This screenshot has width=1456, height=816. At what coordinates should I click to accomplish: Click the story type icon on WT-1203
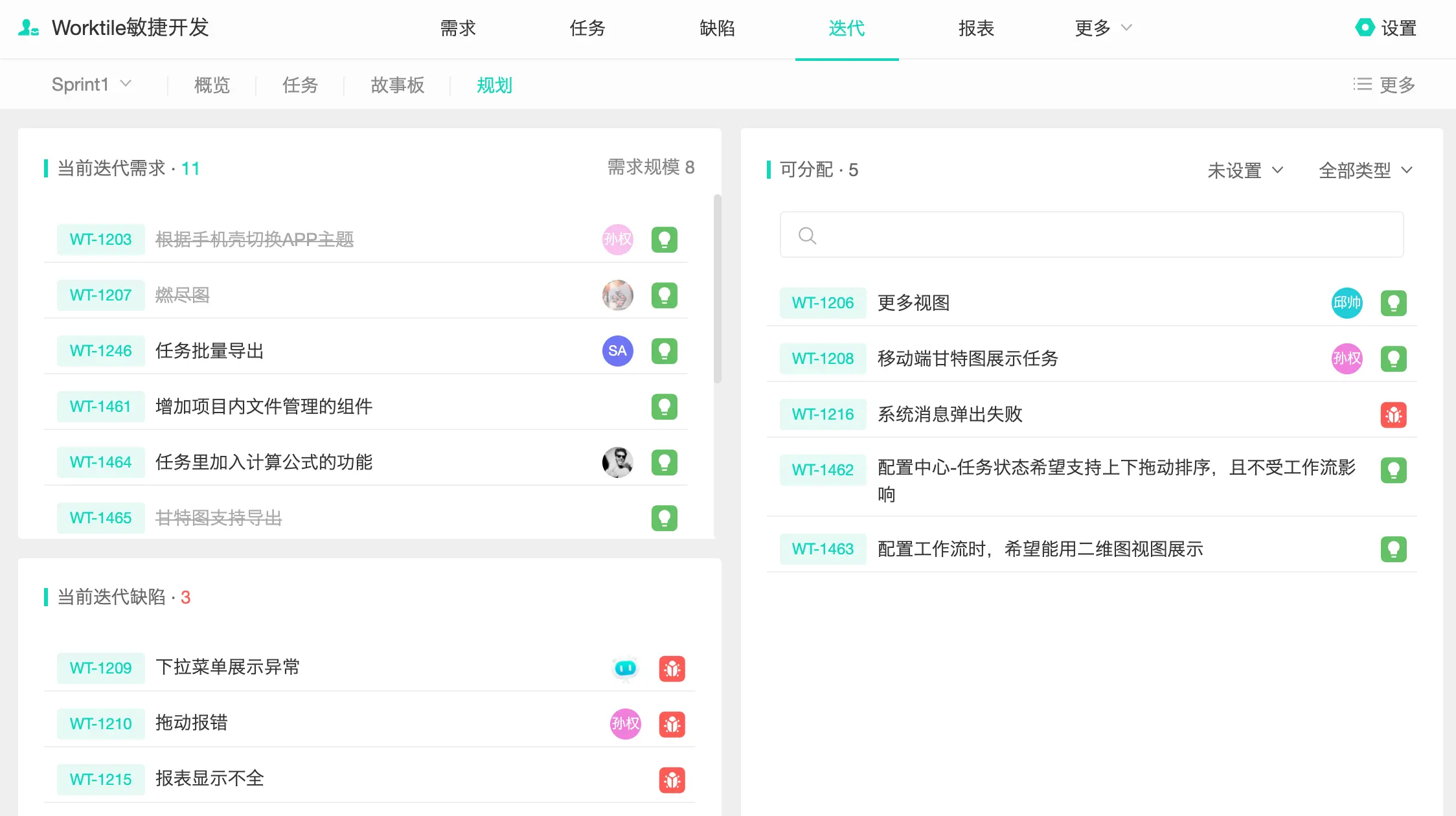(x=665, y=239)
